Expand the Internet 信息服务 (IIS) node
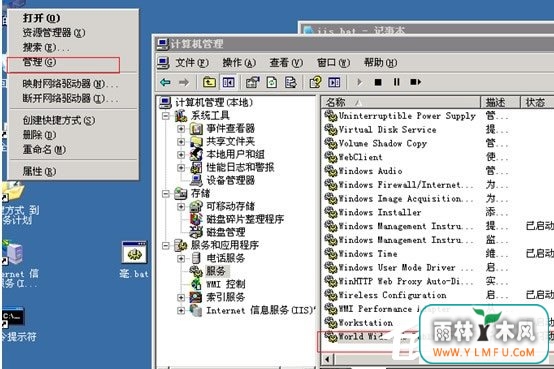The image size is (554, 369). [181, 311]
